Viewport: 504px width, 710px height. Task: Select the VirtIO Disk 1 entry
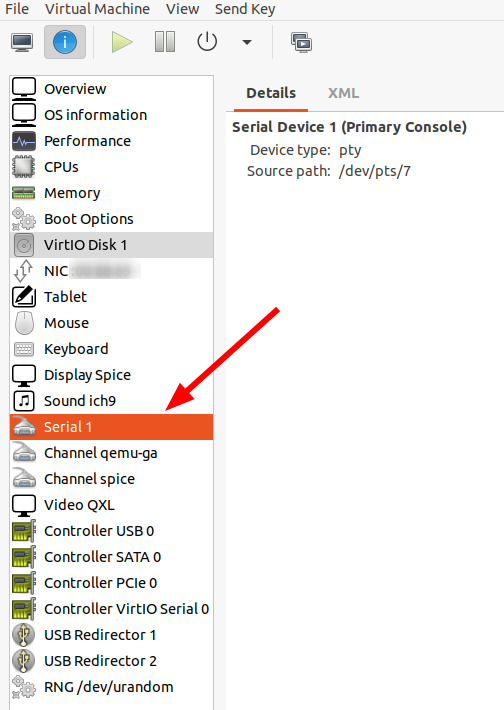click(x=111, y=245)
